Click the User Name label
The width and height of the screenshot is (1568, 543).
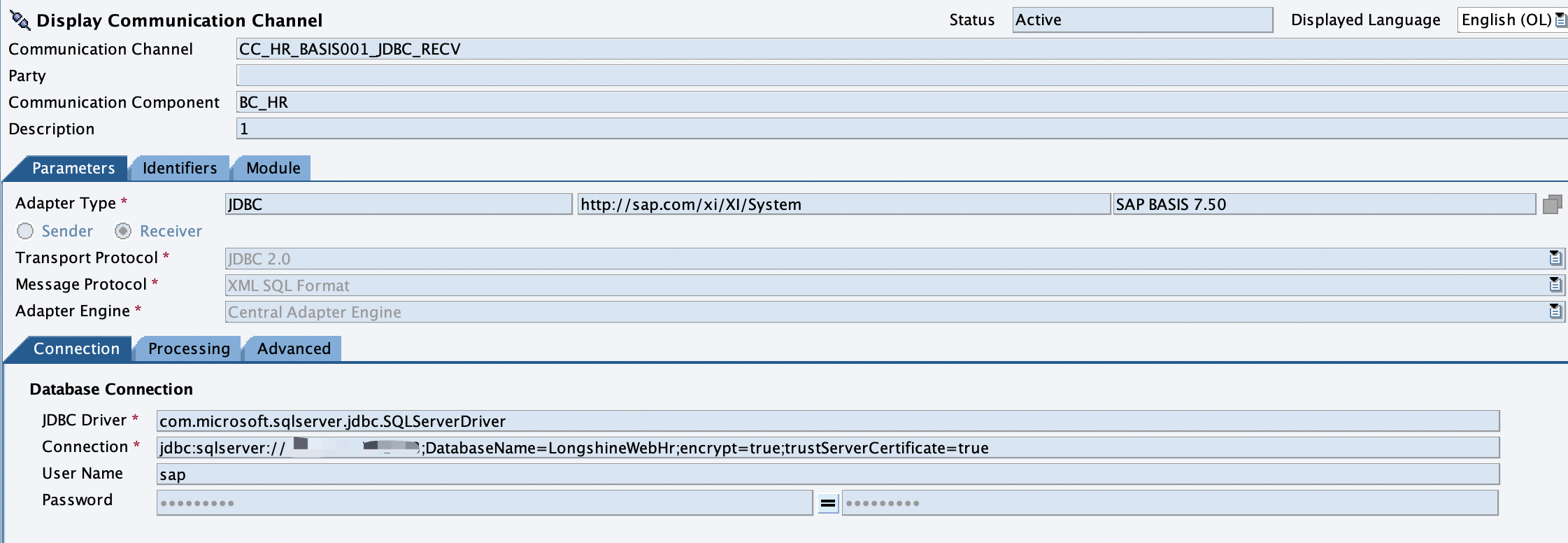pyautogui.click(x=83, y=473)
